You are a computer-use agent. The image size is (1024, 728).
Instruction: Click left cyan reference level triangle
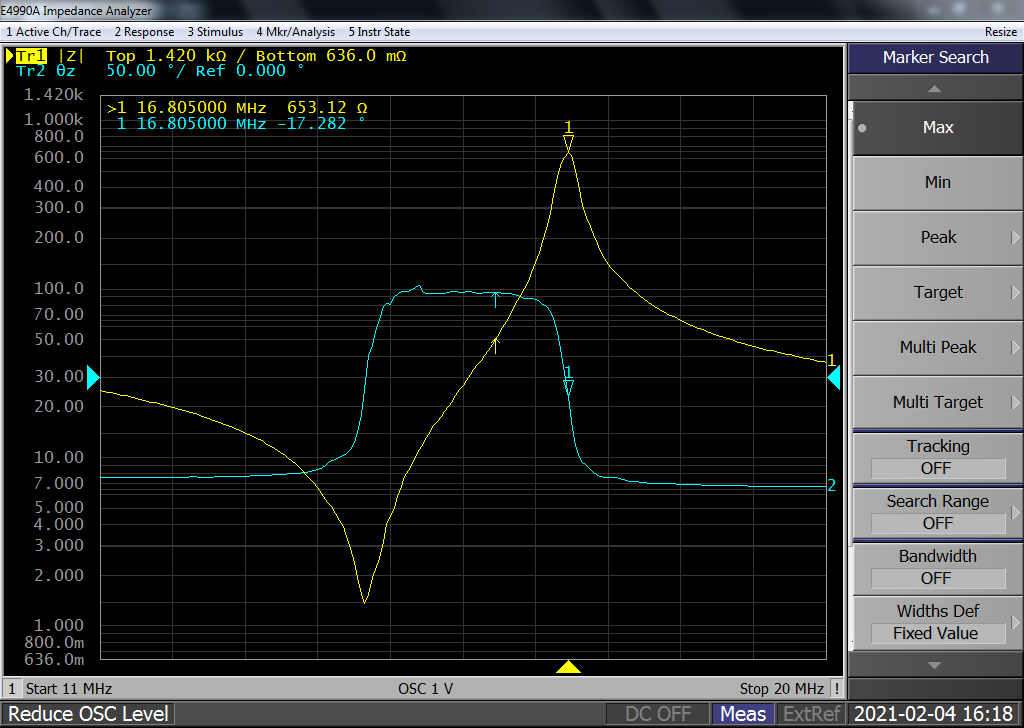(x=94, y=377)
